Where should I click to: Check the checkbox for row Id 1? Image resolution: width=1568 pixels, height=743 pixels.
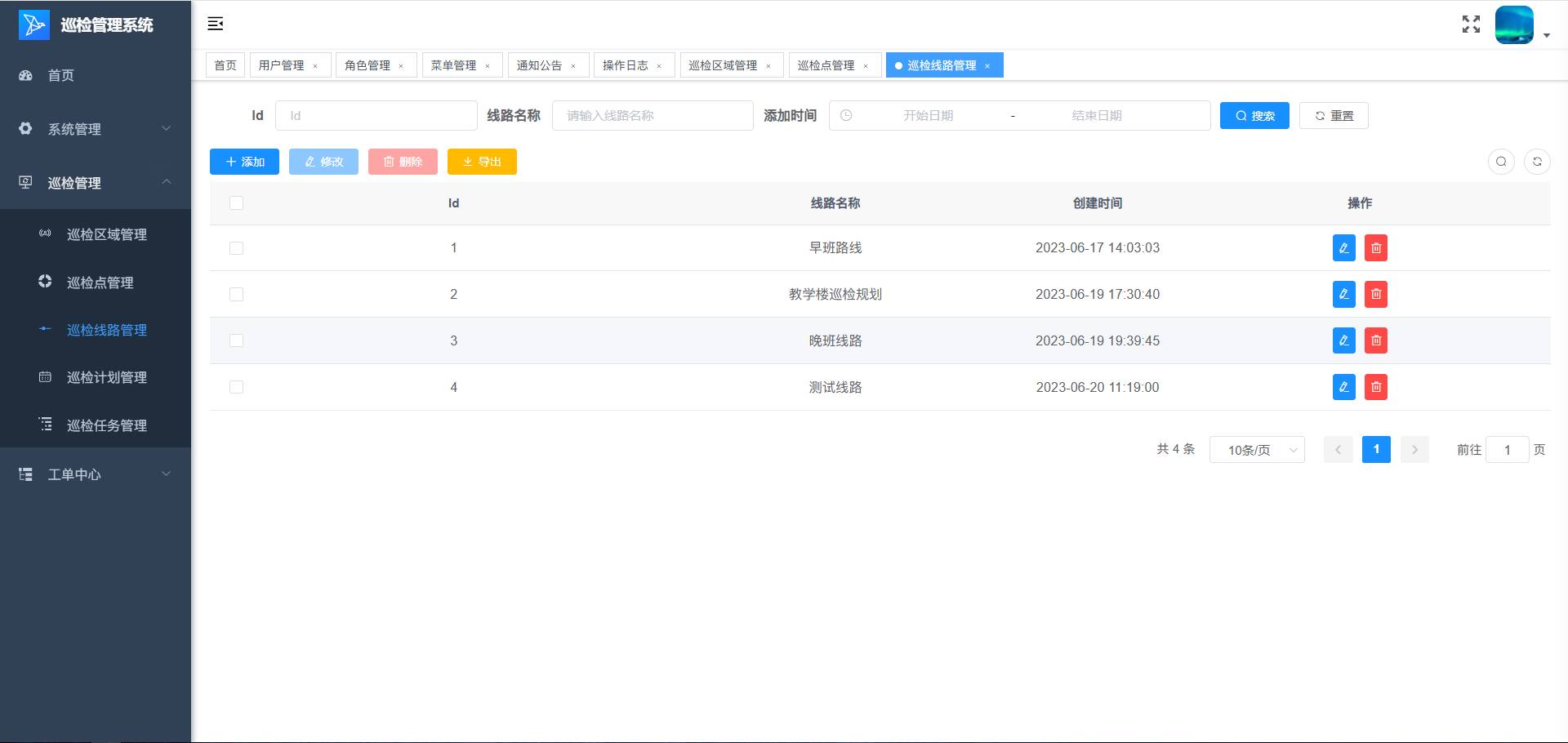237,248
